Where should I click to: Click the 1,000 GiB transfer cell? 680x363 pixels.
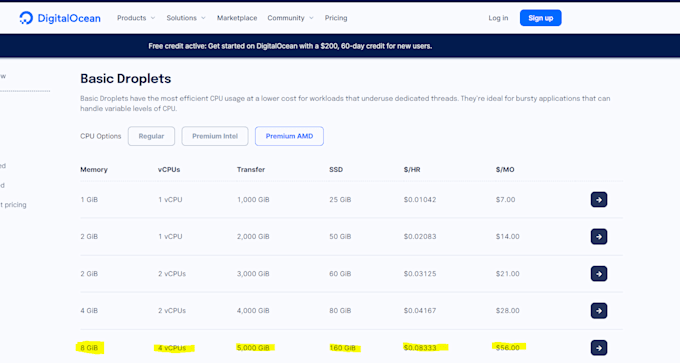[x=253, y=199]
